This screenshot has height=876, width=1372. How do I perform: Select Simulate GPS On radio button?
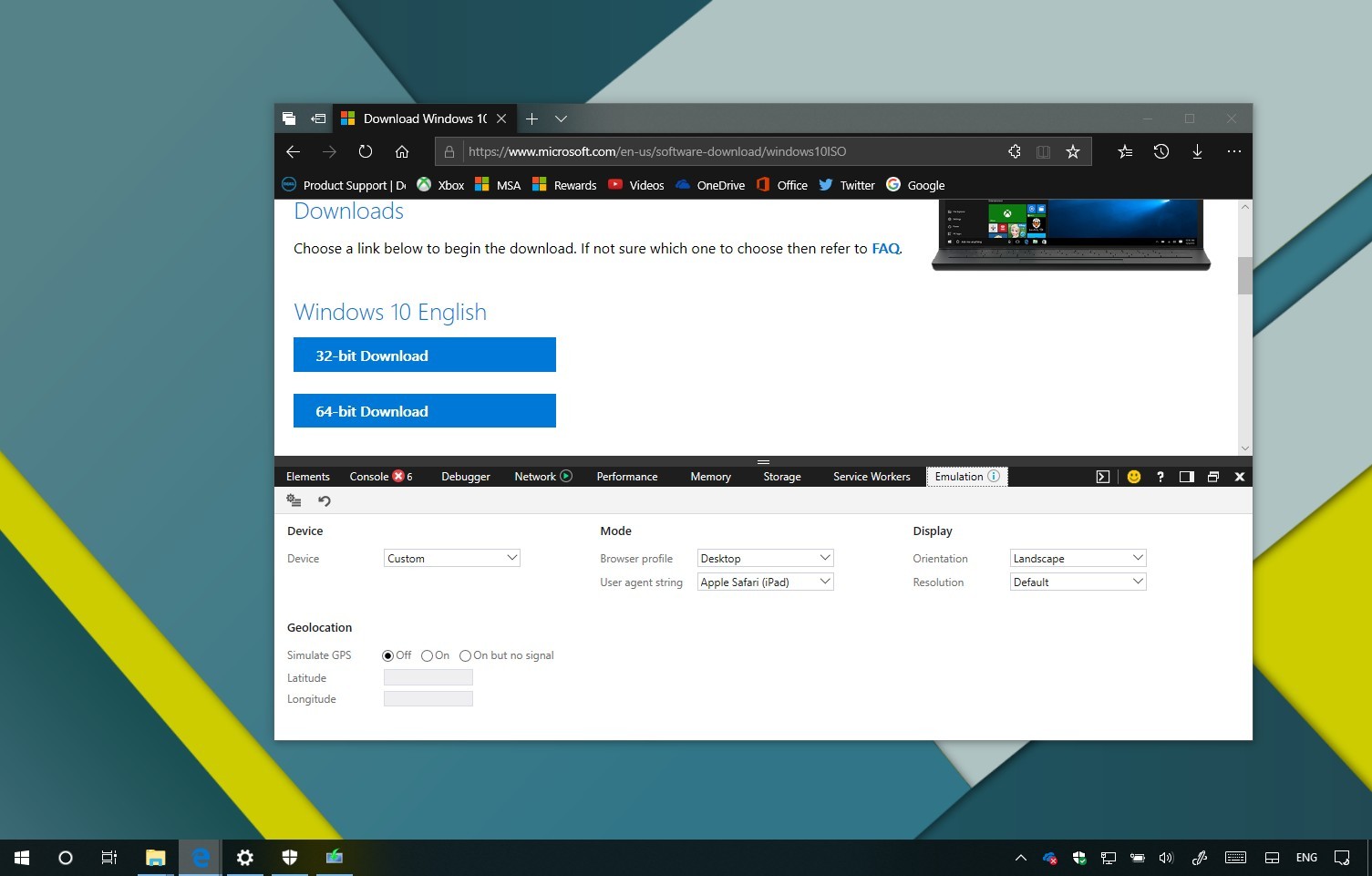tap(427, 655)
